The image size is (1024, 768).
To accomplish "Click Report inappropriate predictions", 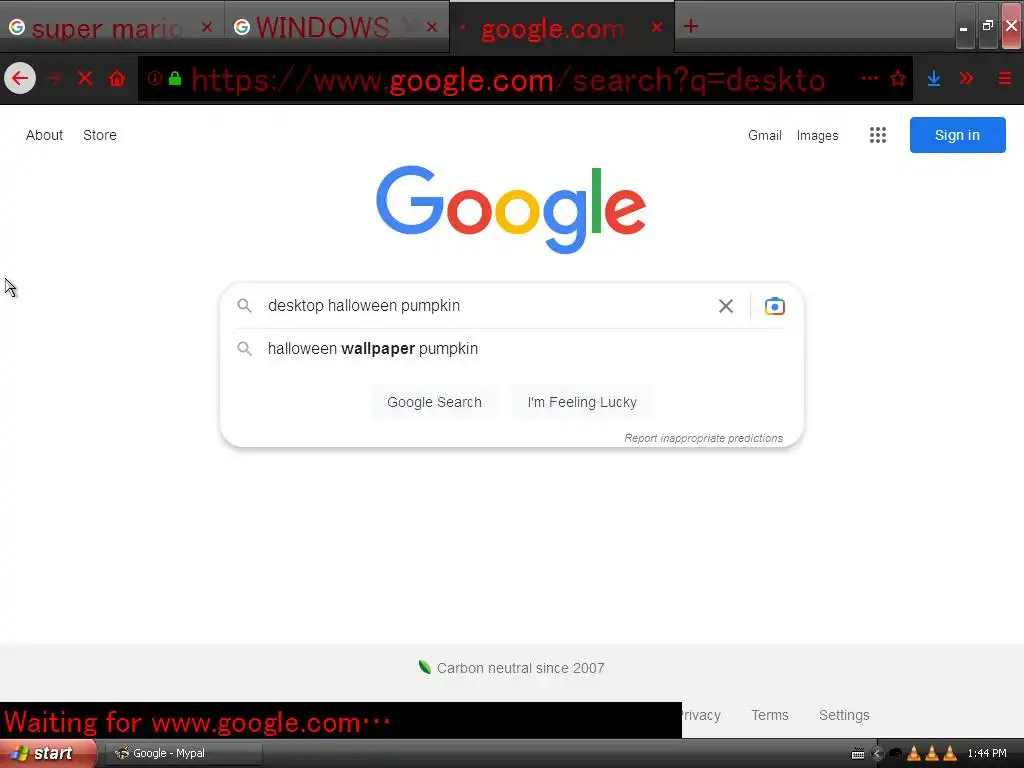I will tap(703, 438).
